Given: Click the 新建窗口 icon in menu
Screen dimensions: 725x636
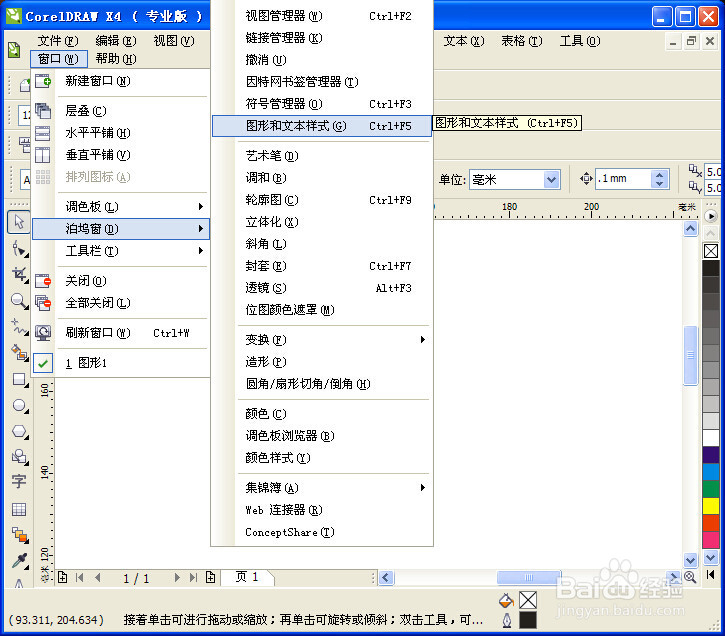Looking at the screenshot, I should (43, 81).
